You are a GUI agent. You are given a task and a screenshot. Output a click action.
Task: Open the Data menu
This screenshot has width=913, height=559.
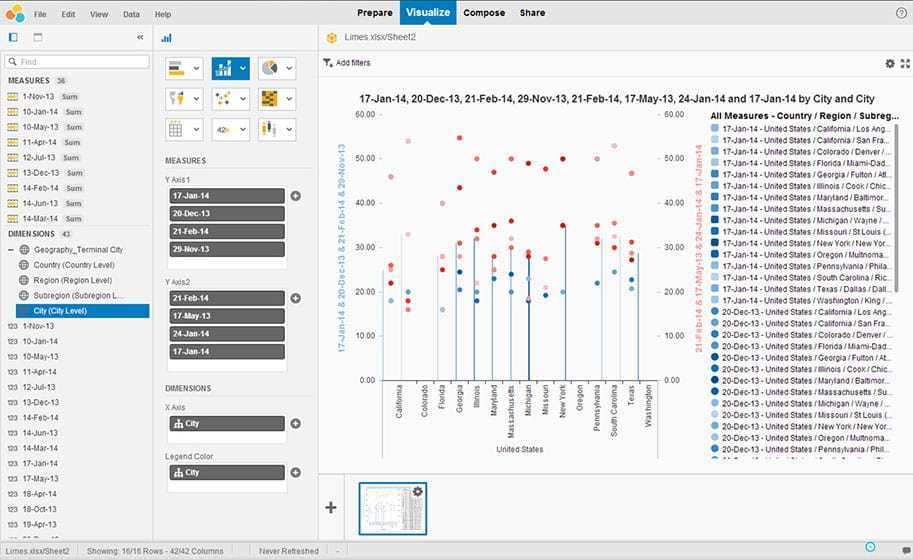pos(131,15)
